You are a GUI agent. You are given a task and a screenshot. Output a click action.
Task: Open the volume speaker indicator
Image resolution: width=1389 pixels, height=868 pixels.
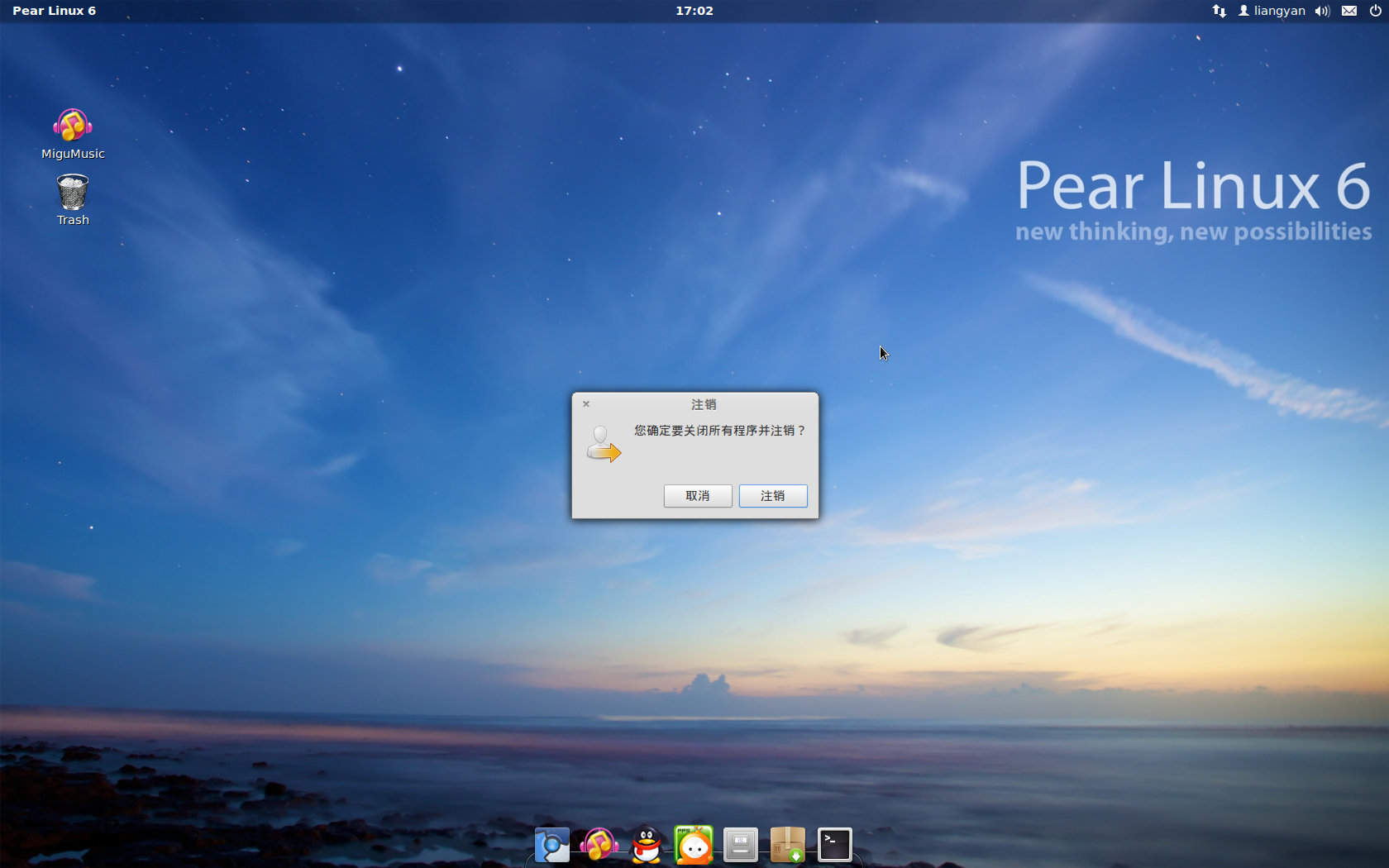1323,11
